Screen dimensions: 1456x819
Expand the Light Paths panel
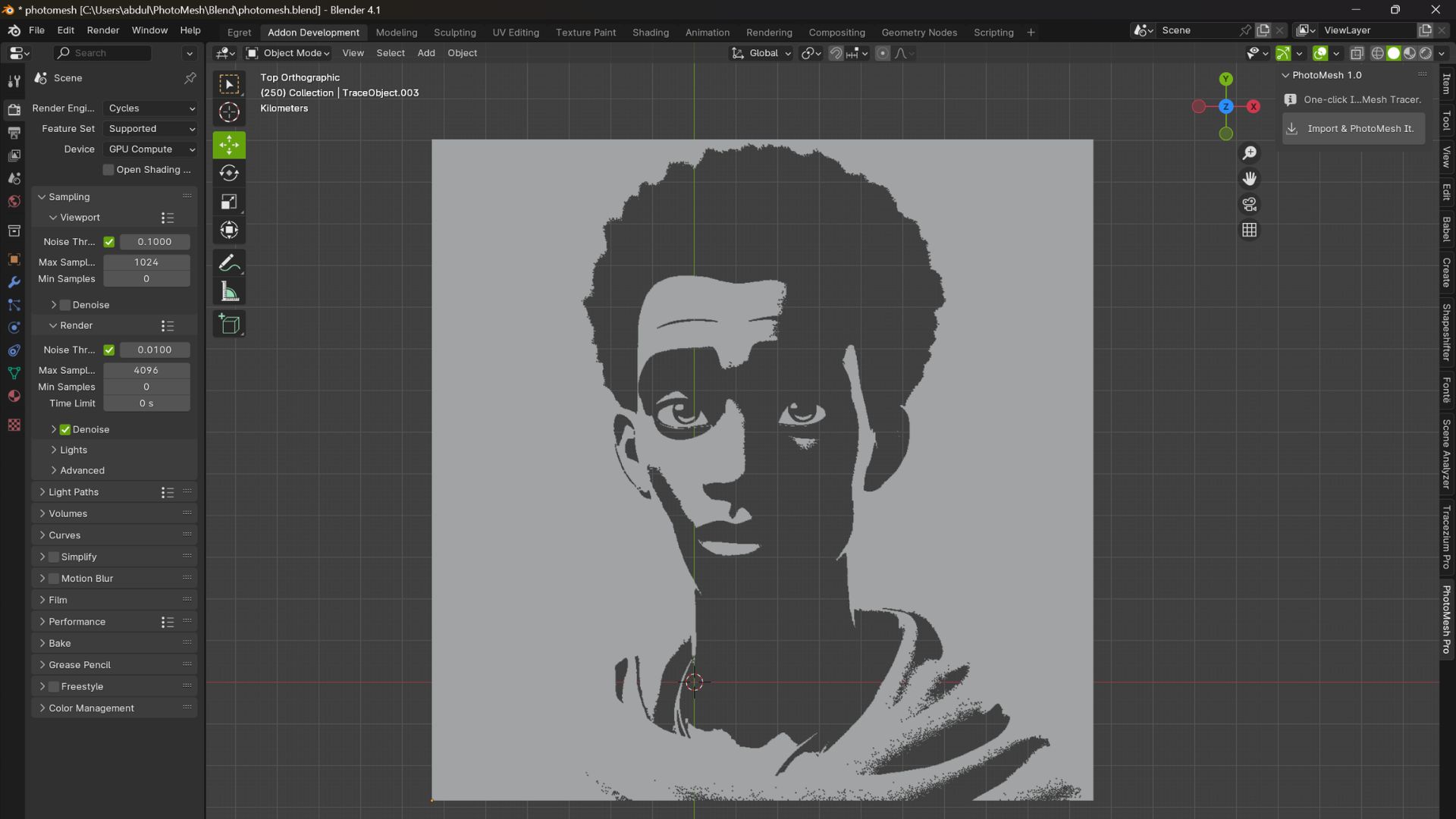pos(74,492)
